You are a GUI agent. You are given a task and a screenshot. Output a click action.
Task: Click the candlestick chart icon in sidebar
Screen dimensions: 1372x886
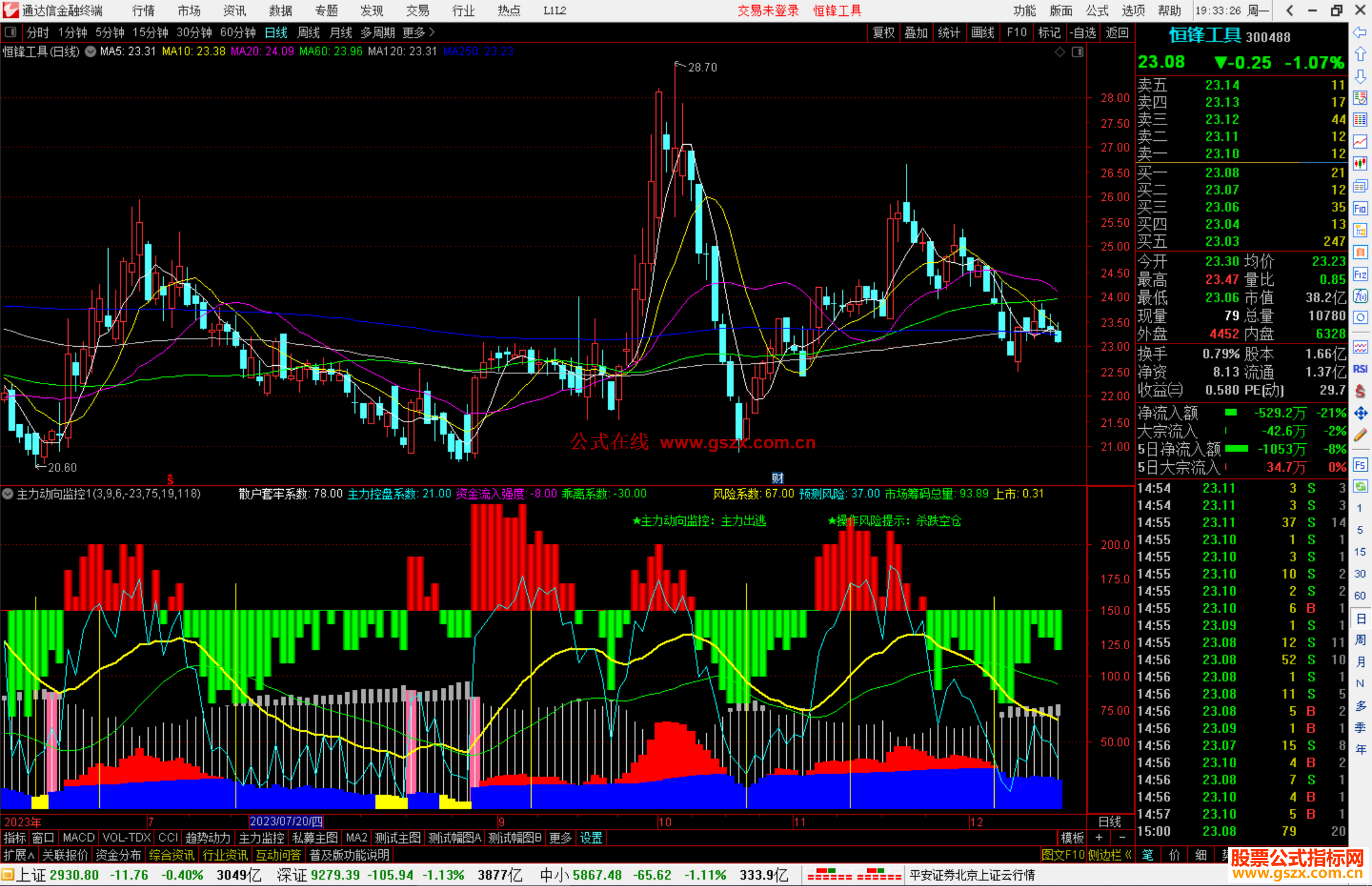pos(1360,163)
